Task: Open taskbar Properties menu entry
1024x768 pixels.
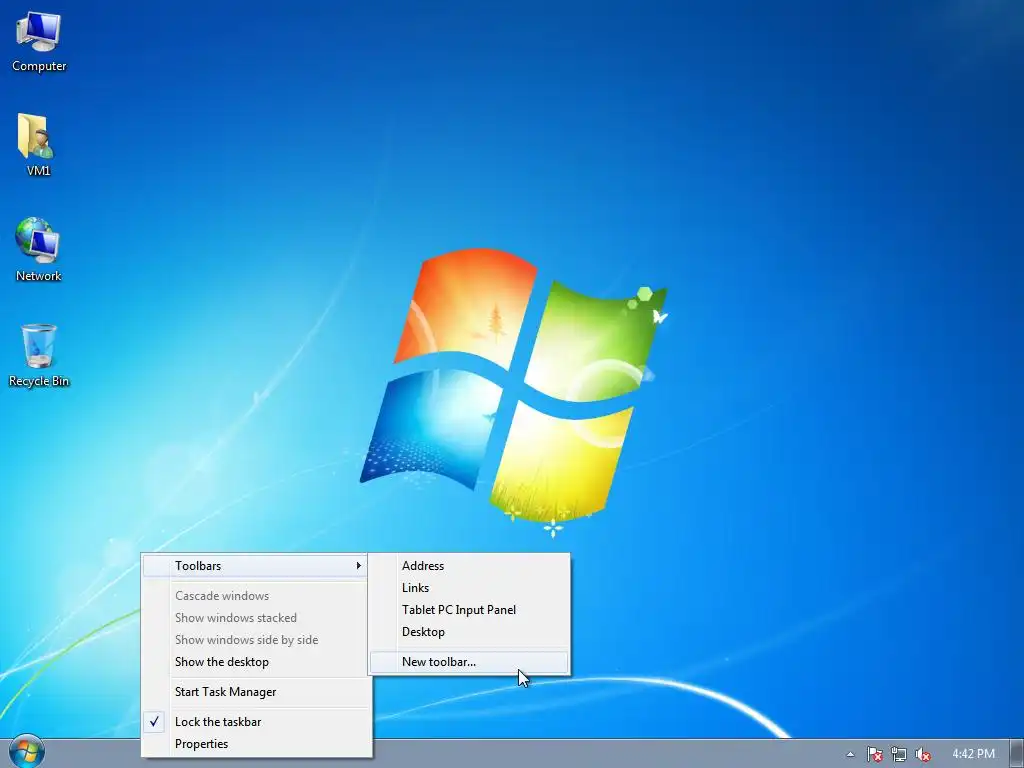Action: pos(256,744)
